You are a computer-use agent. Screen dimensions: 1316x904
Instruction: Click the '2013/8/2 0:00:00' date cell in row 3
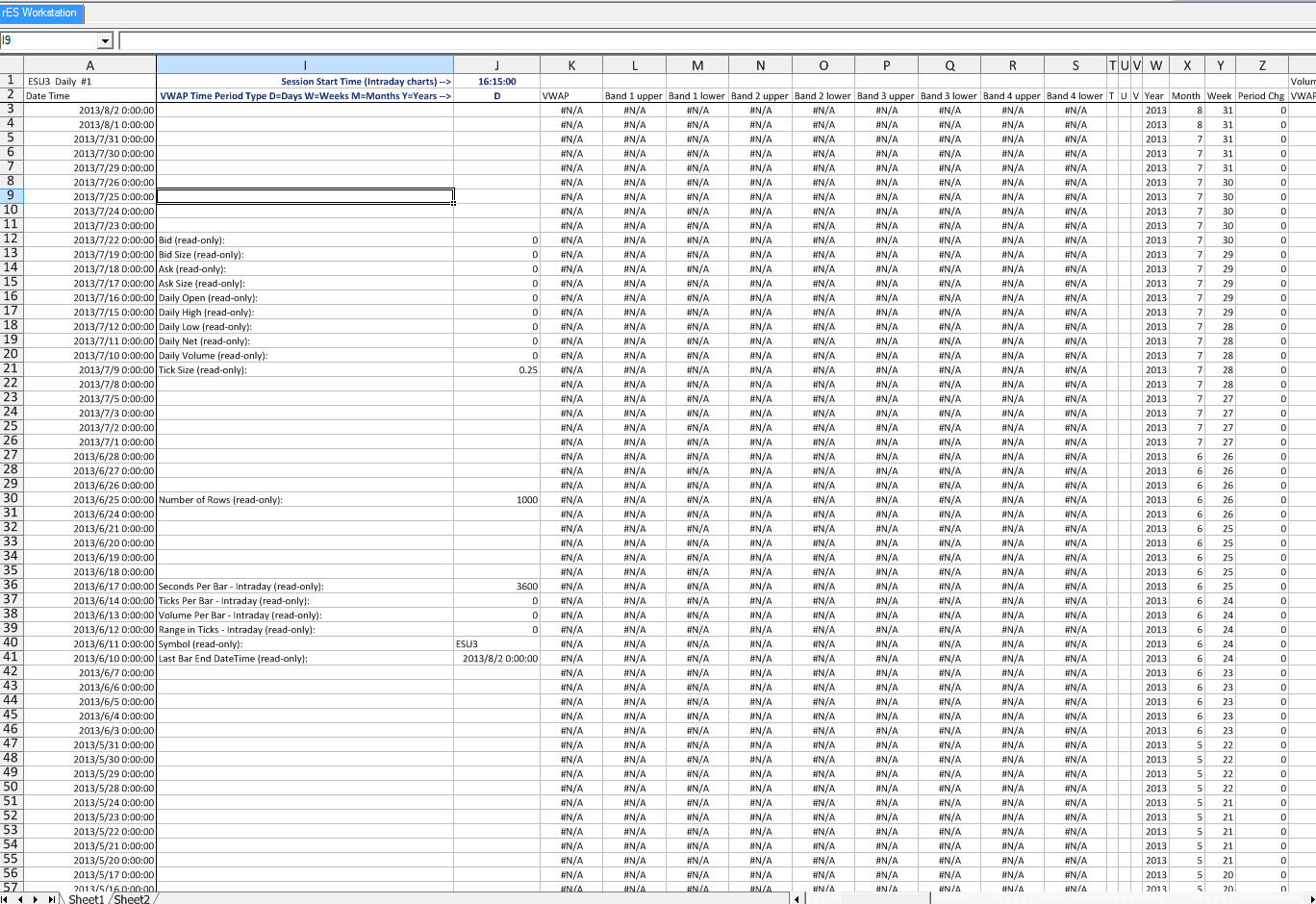pos(89,111)
